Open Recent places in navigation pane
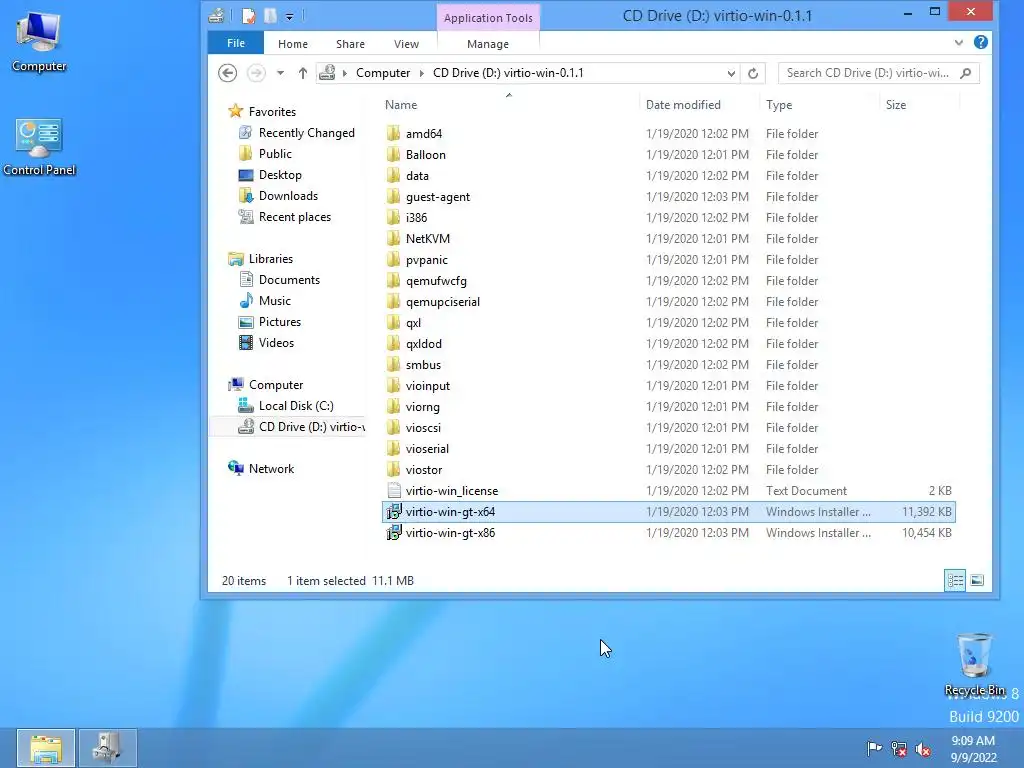 (295, 217)
